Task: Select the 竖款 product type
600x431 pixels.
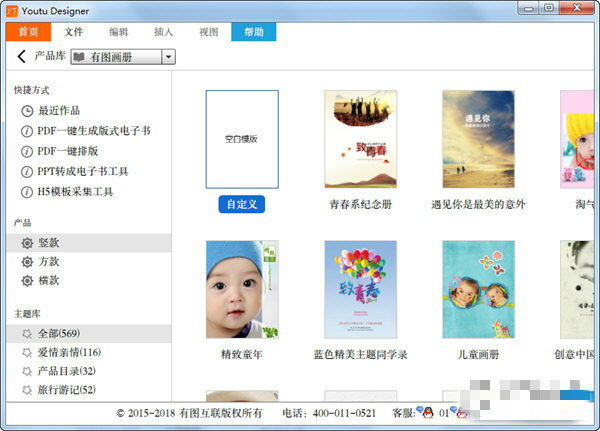Action: pyautogui.click(x=89, y=243)
